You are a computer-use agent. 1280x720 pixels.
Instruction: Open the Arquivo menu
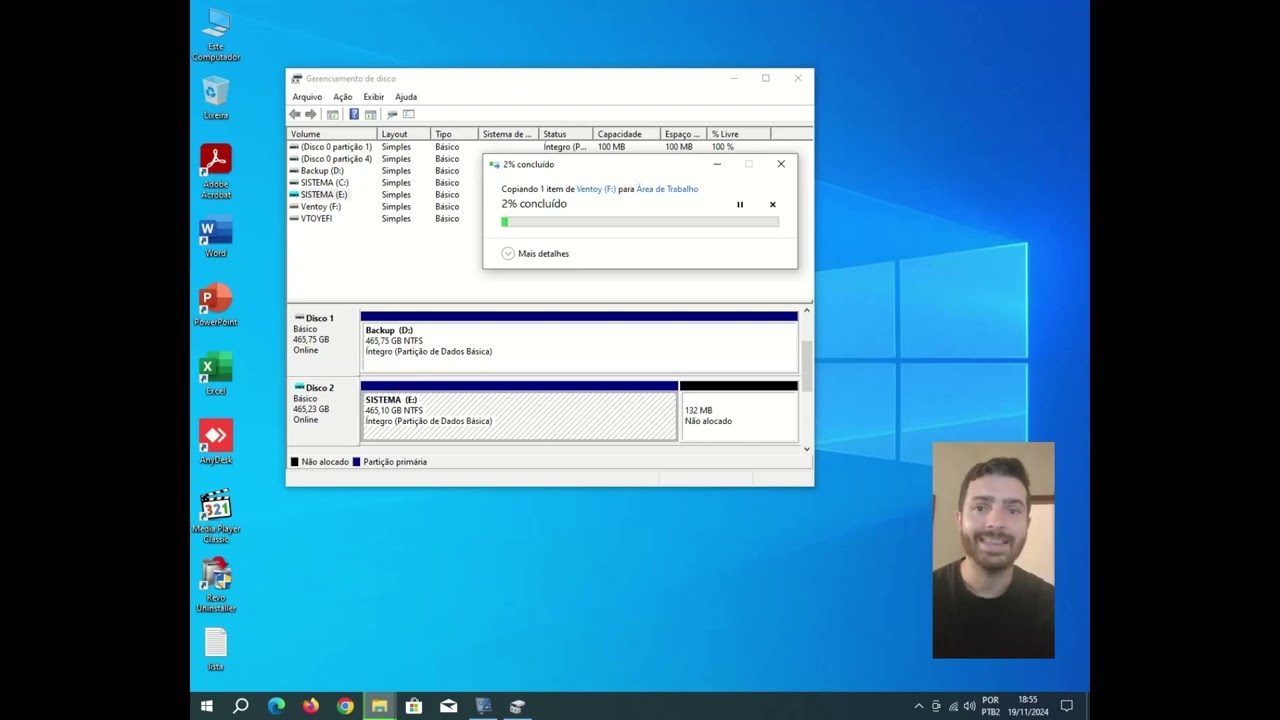[307, 97]
